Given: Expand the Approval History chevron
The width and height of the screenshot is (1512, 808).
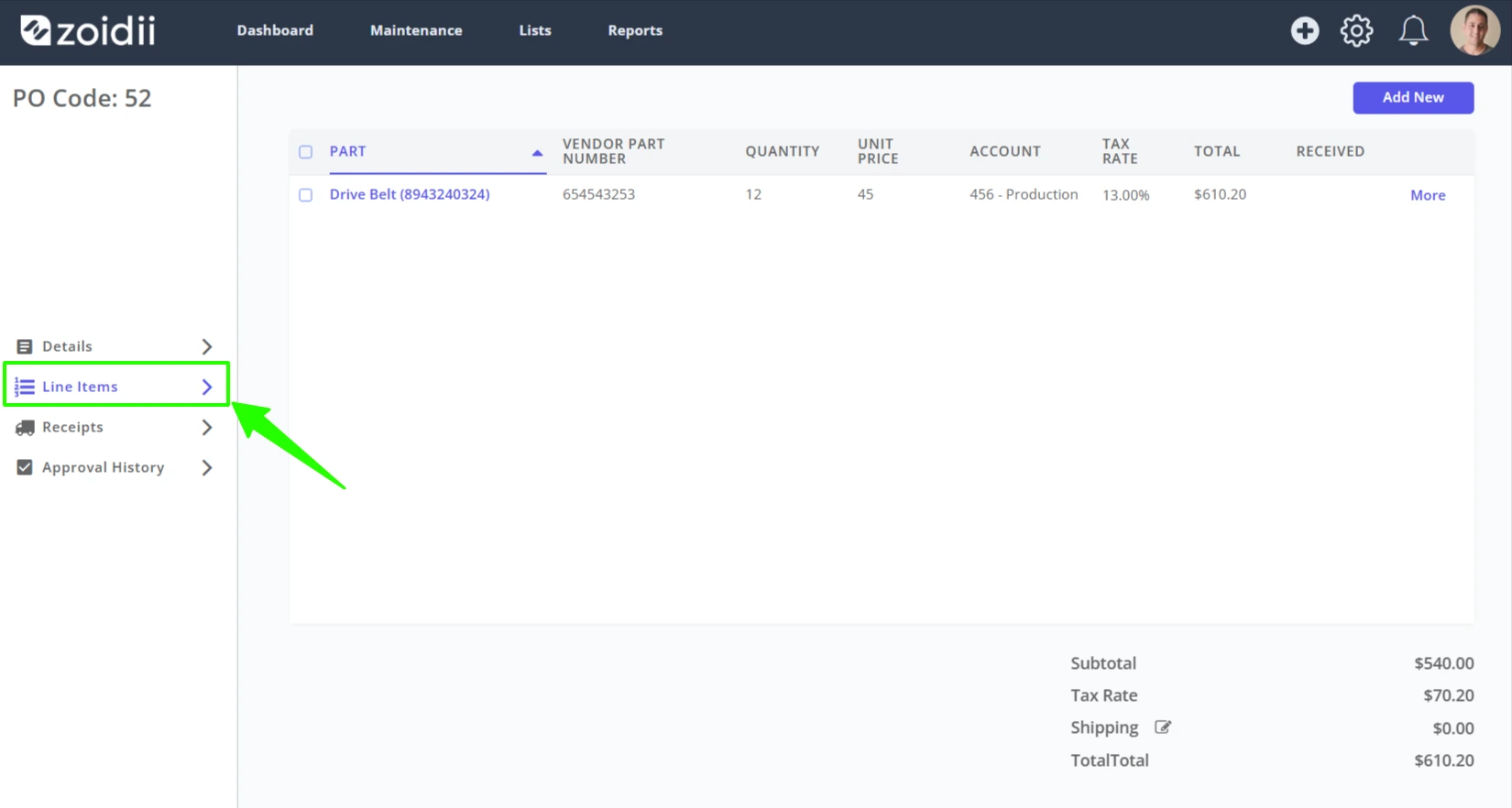Looking at the screenshot, I should pos(207,467).
